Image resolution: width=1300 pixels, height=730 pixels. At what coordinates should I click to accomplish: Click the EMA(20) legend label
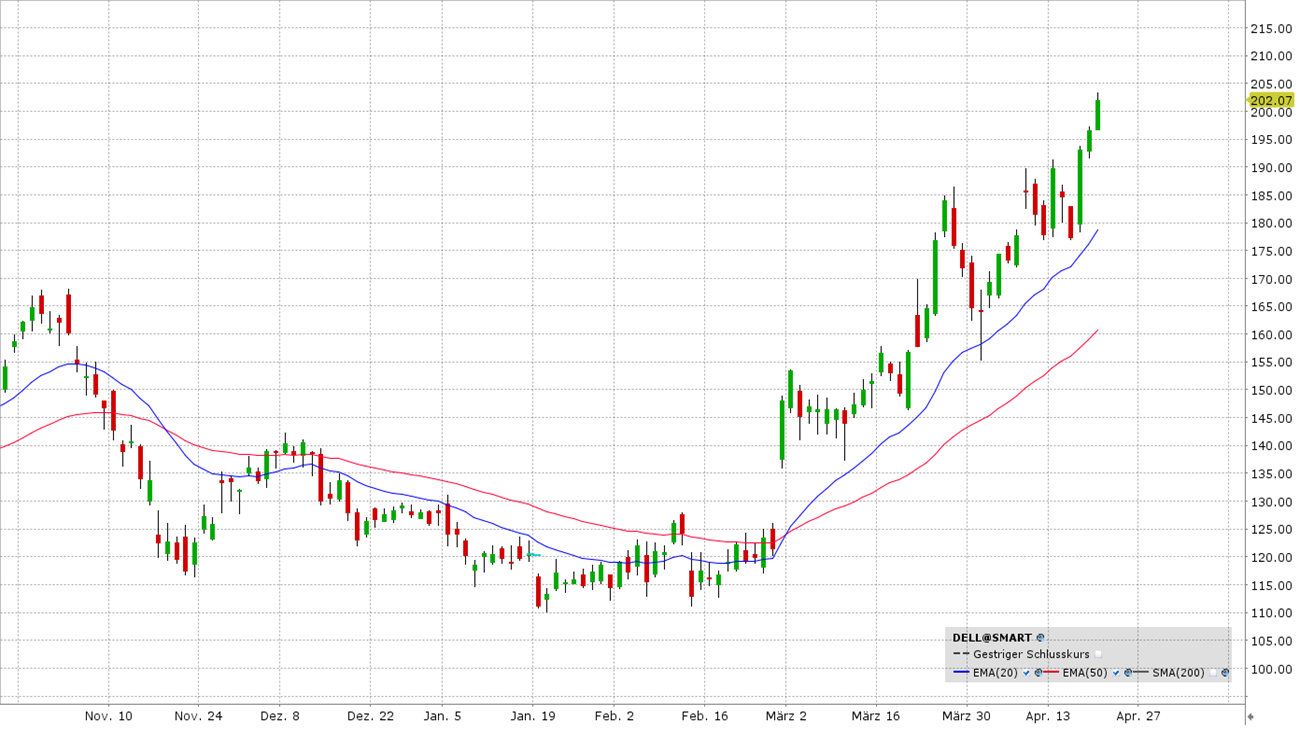[x=995, y=673]
